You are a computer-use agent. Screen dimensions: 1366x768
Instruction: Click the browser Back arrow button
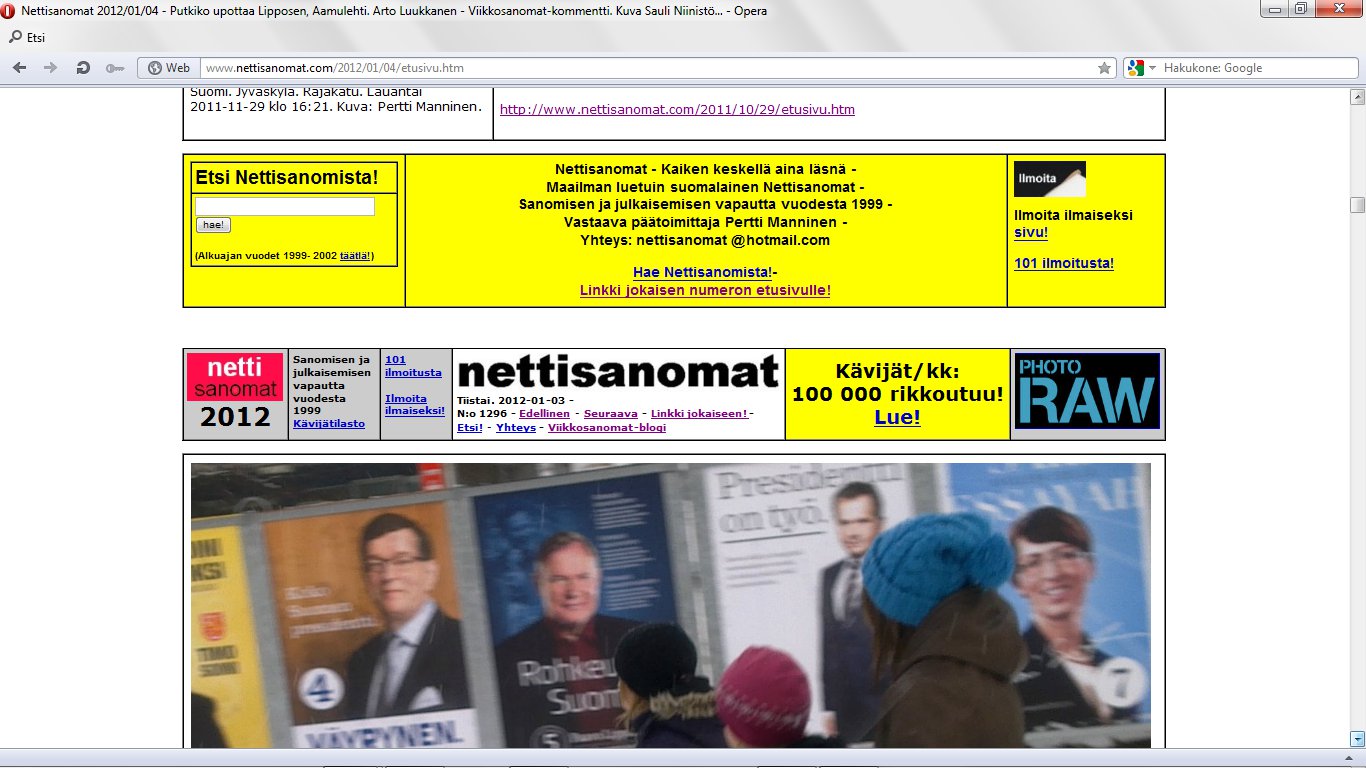coord(20,68)
